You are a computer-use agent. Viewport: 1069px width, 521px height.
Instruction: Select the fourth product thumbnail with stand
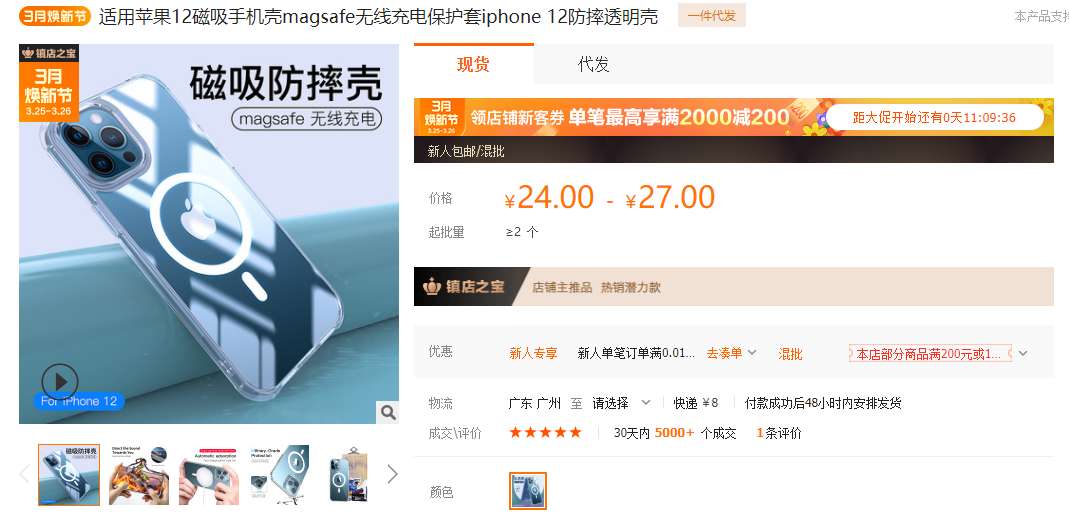[280, 475]
